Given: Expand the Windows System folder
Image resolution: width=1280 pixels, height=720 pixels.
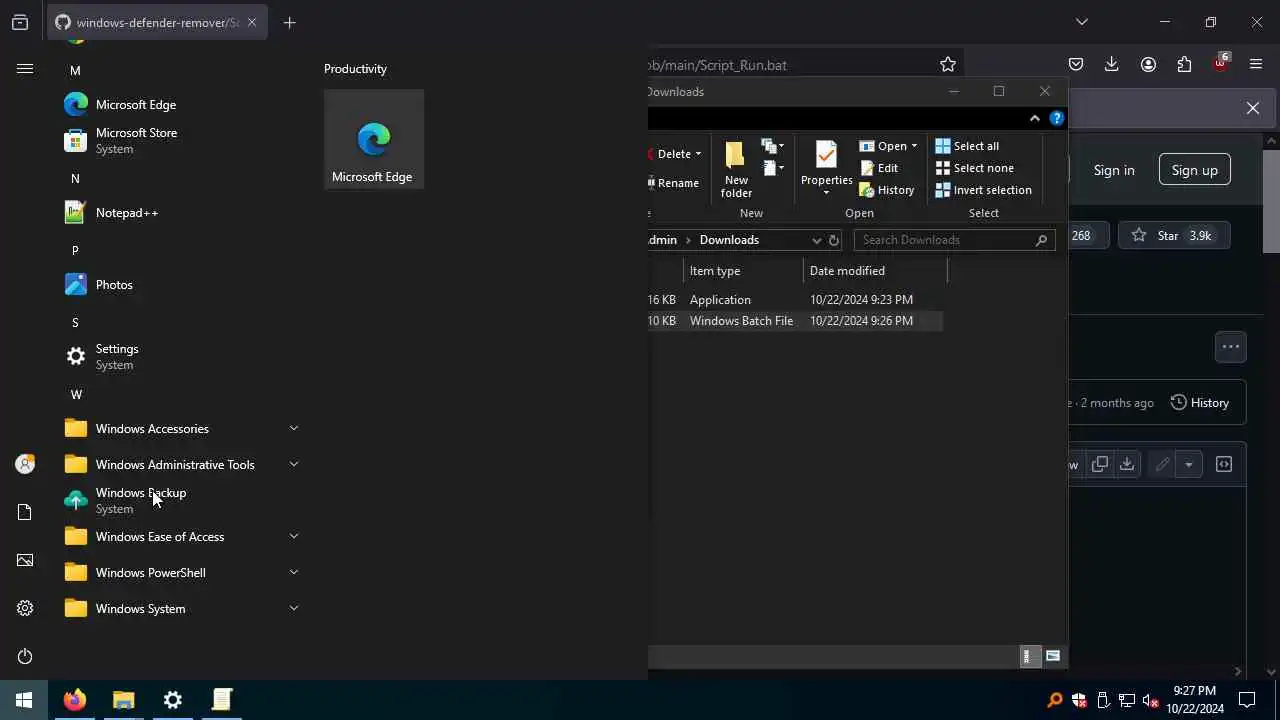Looking at the screenshot, I should pos(180,608).
